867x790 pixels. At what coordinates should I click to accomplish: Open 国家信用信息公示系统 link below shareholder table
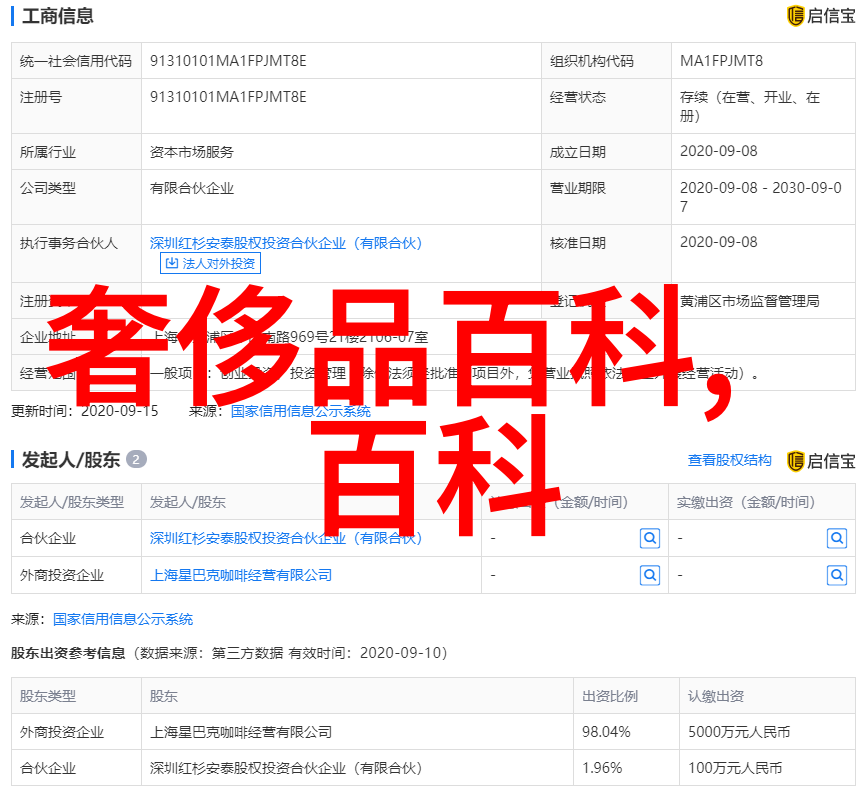[x=123, y=619]
